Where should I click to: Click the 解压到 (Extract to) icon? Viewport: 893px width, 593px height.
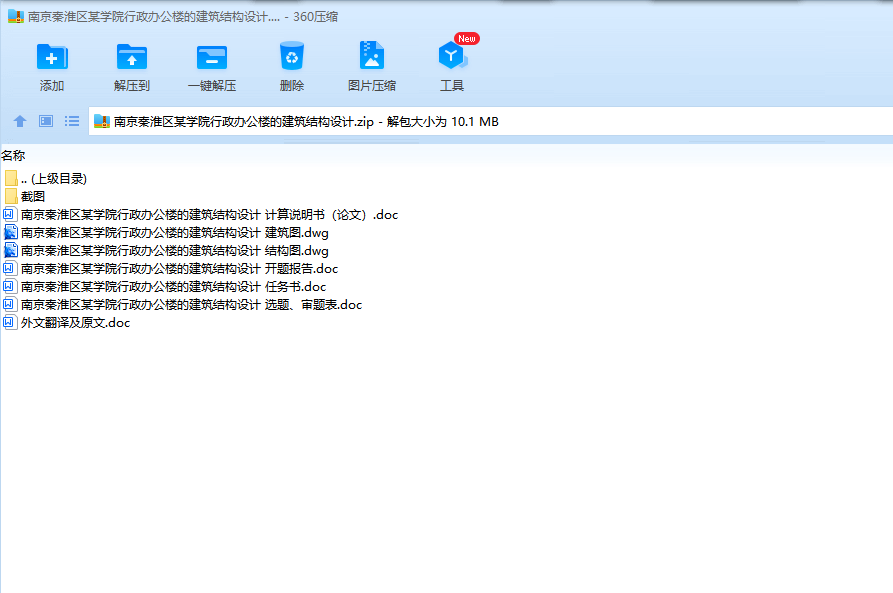132,57
